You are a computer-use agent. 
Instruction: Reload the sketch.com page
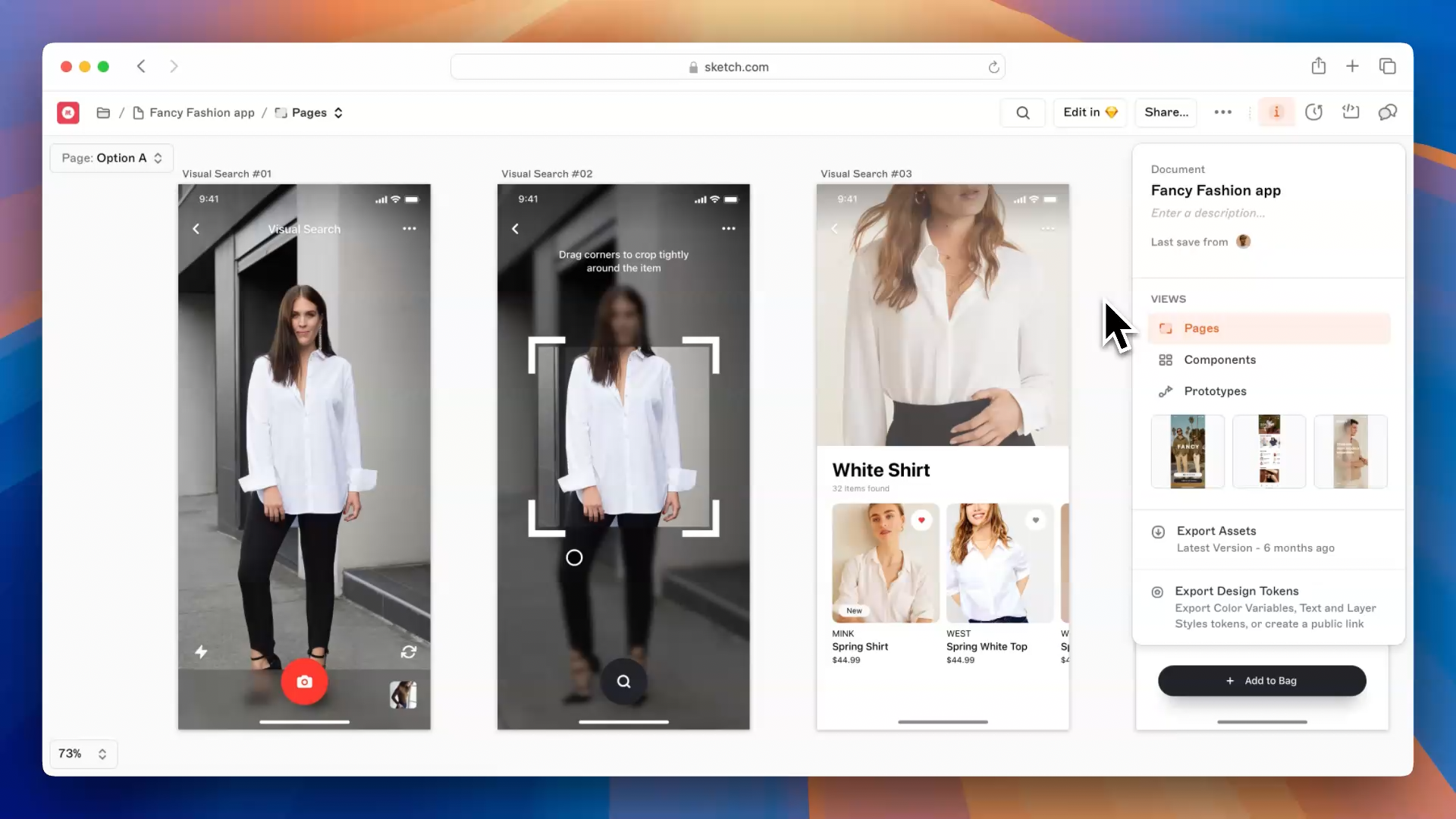(993, 67)
